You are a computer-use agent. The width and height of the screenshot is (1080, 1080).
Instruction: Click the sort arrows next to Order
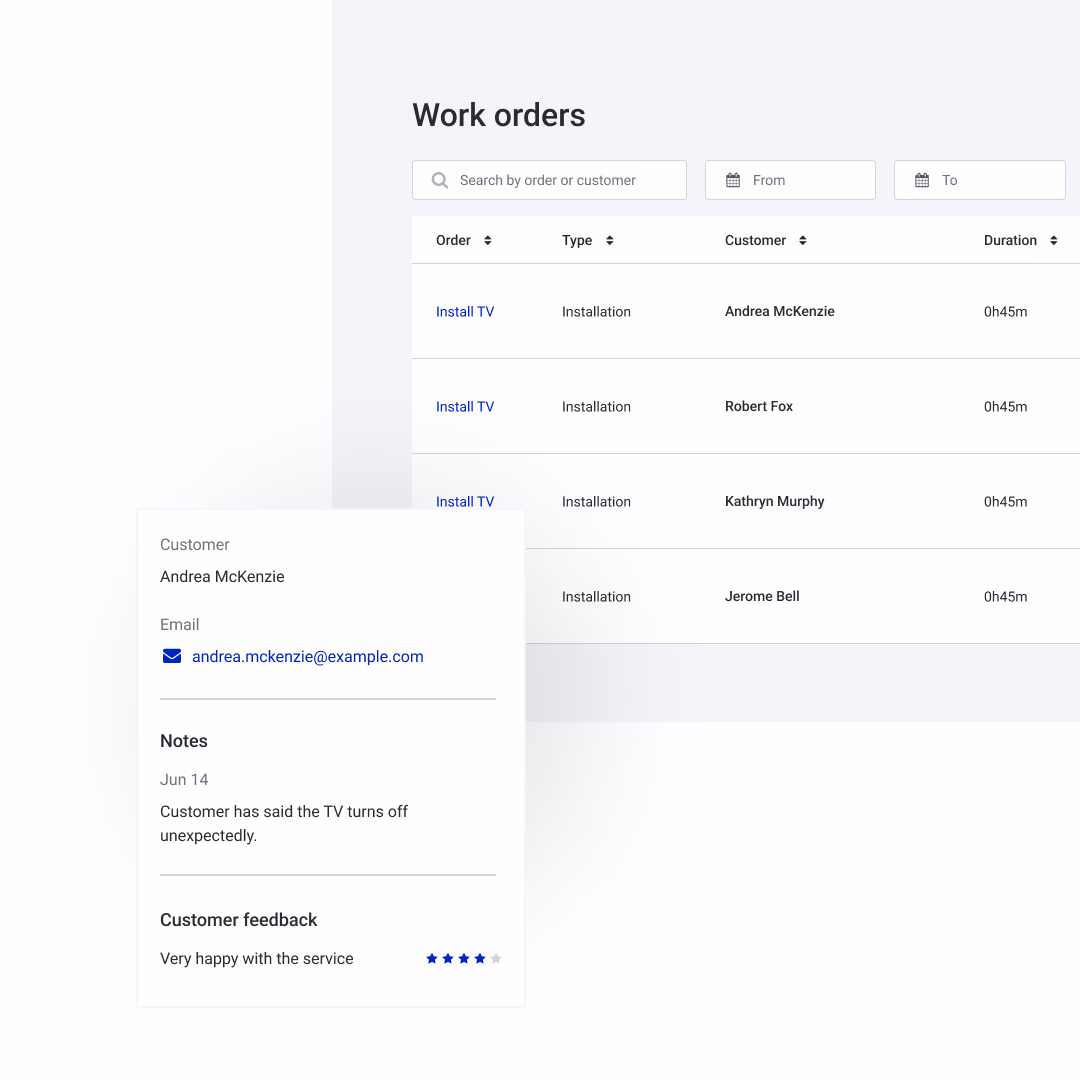point(487,240)
